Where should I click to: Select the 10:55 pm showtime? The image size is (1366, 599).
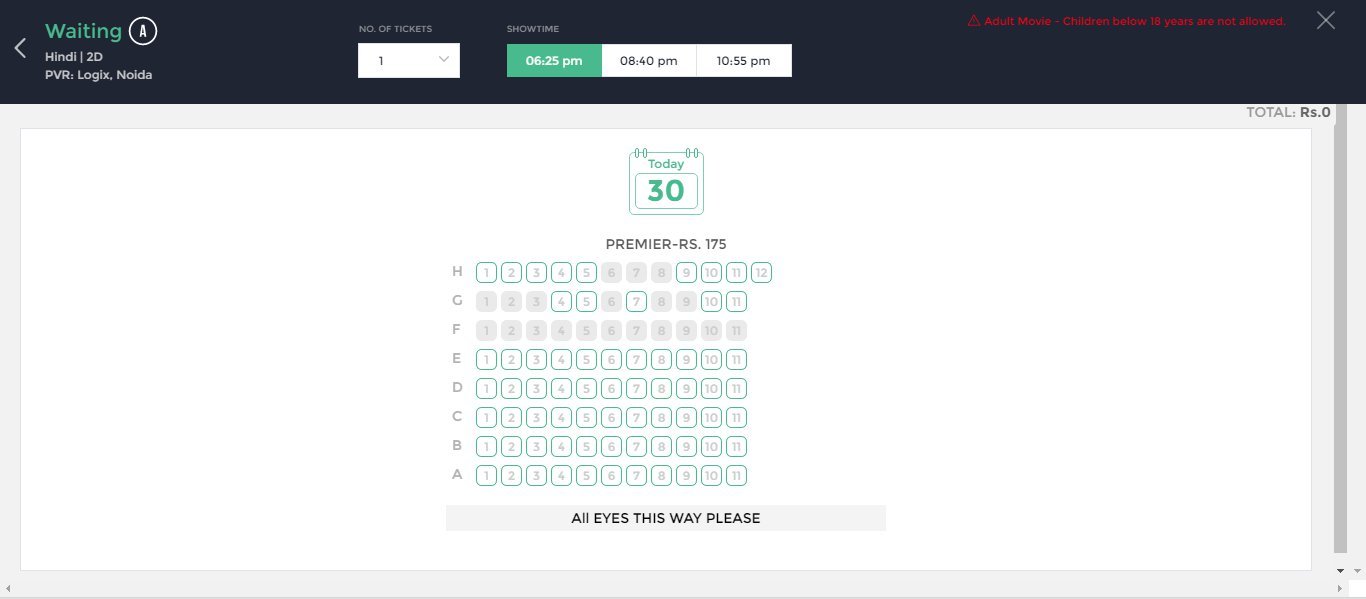(743, 60)
